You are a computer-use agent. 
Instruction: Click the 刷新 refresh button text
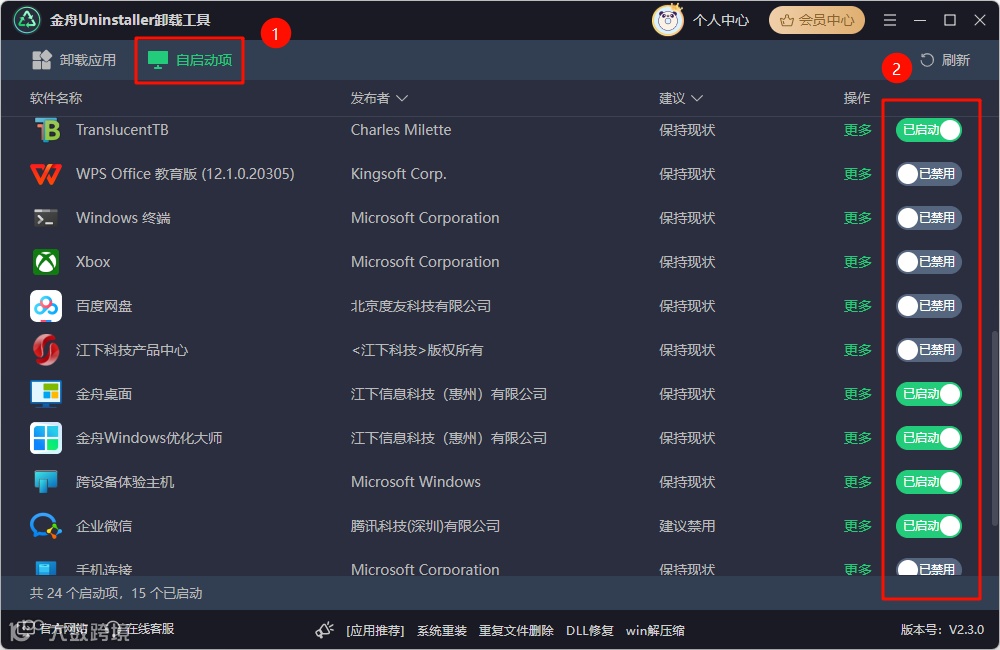(x=955, y=60)
